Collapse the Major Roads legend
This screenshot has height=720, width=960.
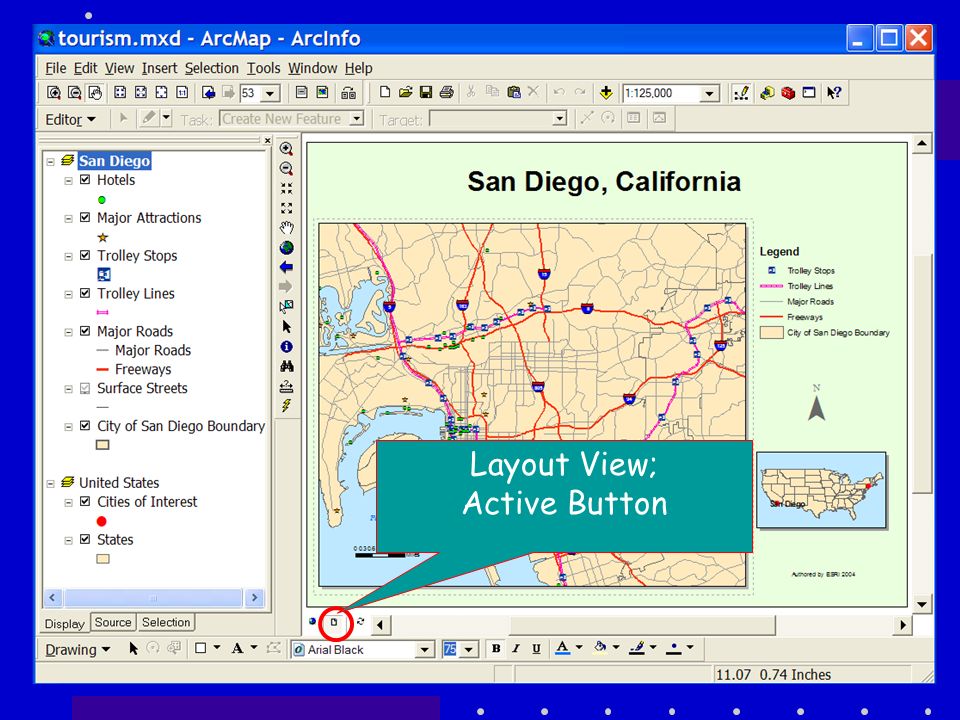[69, 332]
